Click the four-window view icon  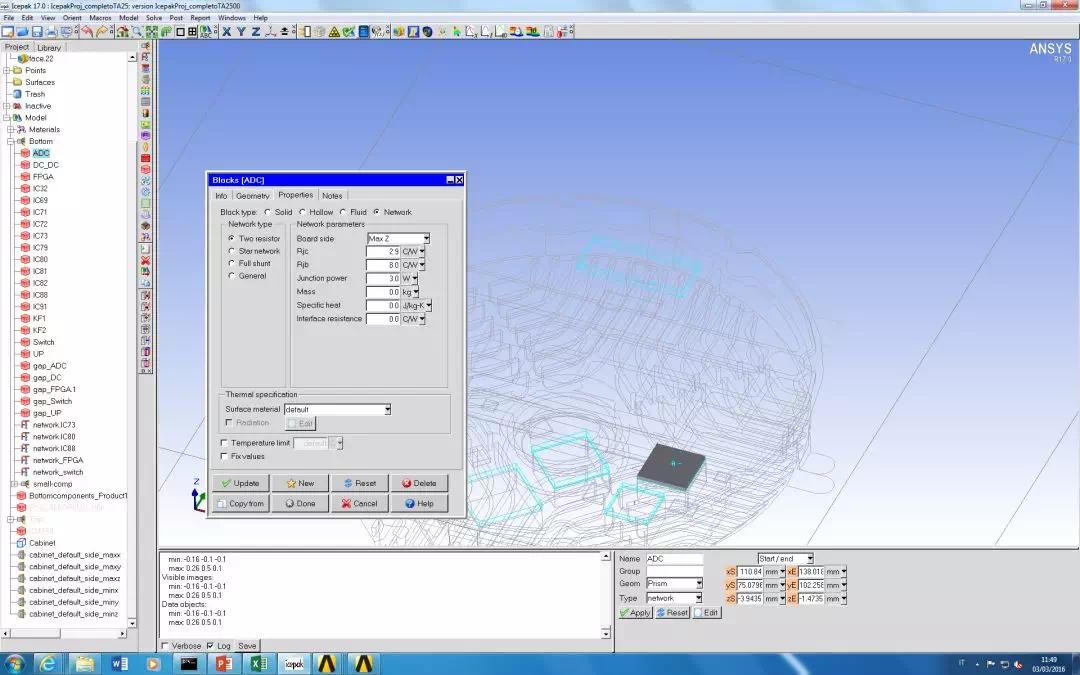192,32
